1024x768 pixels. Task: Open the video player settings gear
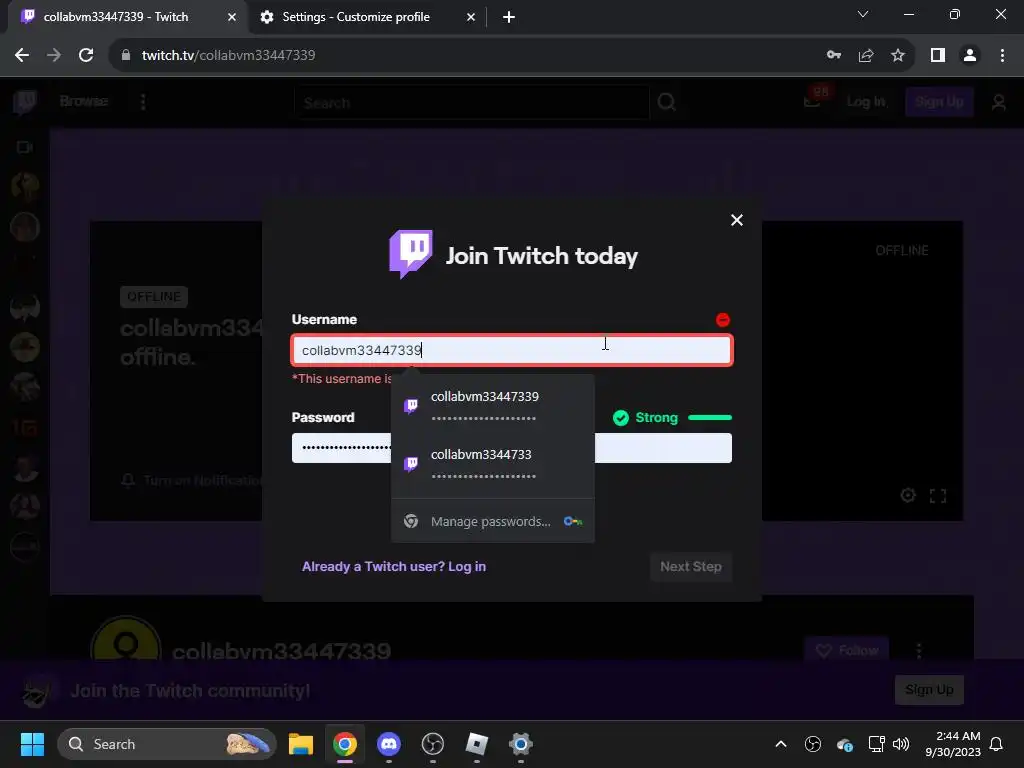[908, 495]
